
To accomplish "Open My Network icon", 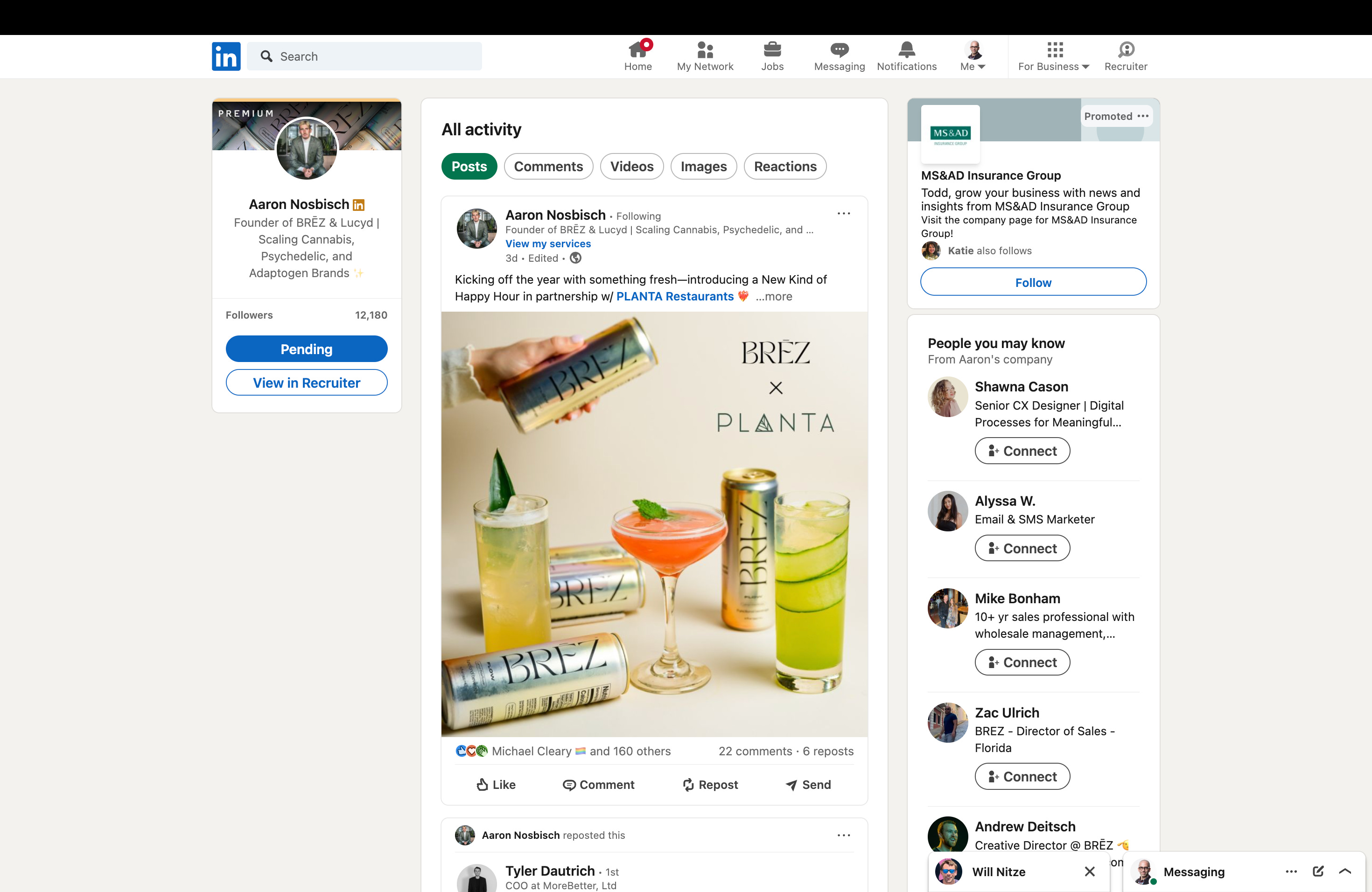I will 705,56.
